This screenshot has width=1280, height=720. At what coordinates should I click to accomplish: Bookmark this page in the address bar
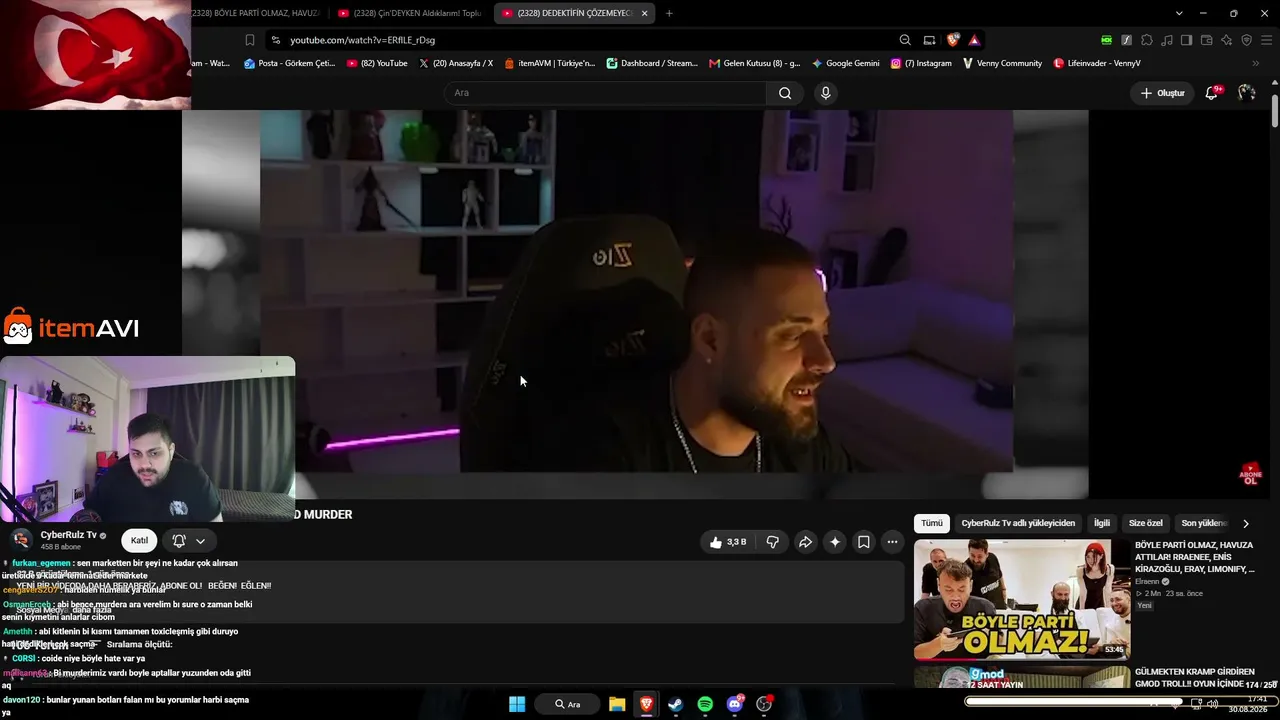(x=250, y=40)
